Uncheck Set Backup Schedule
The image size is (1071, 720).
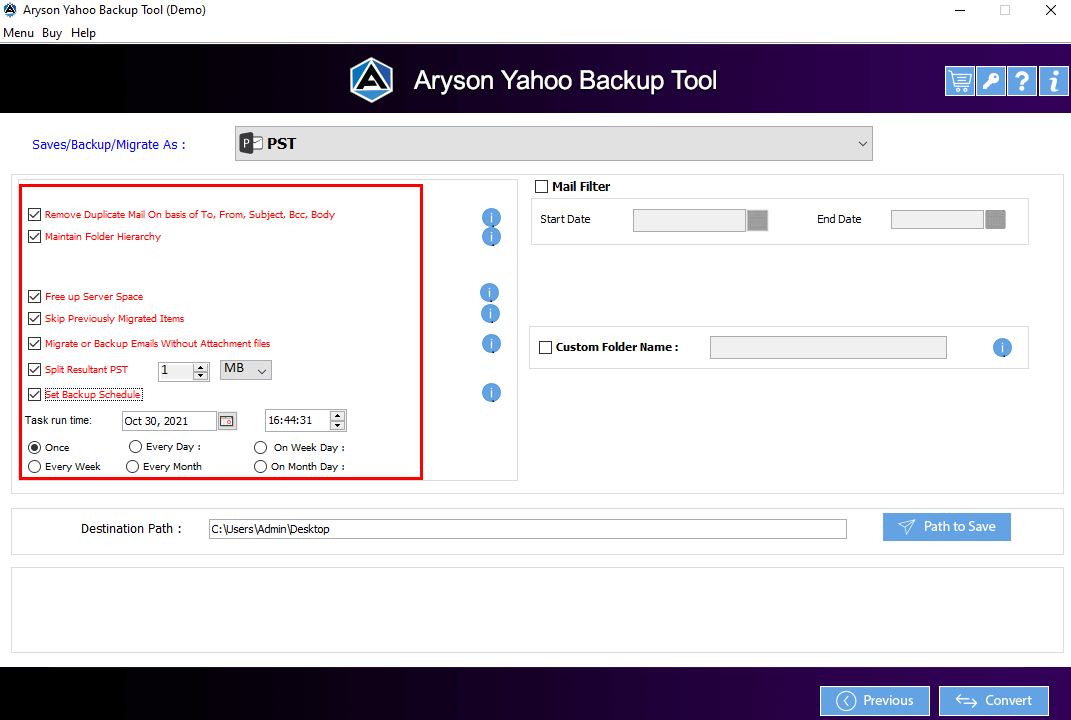tap(34, 394)
